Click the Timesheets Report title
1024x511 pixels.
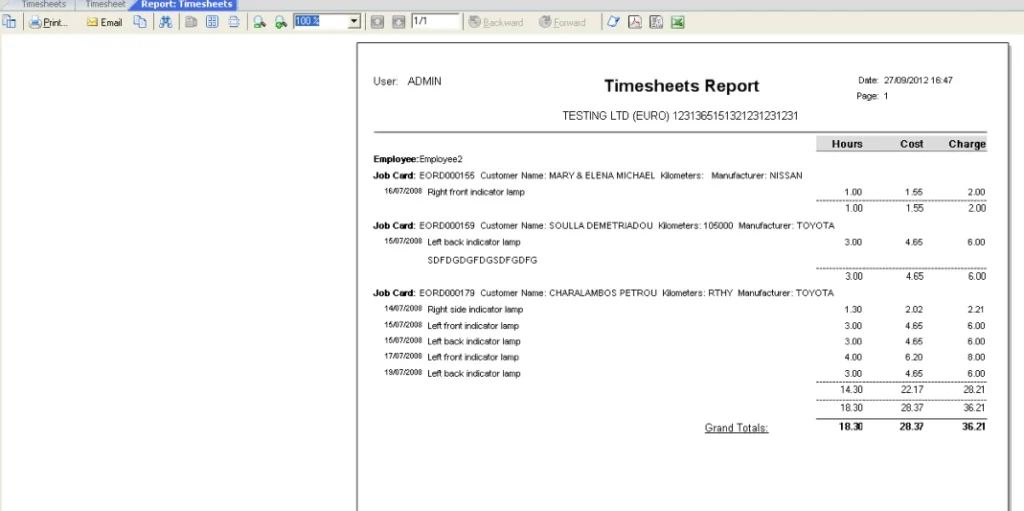click(681, 86)
